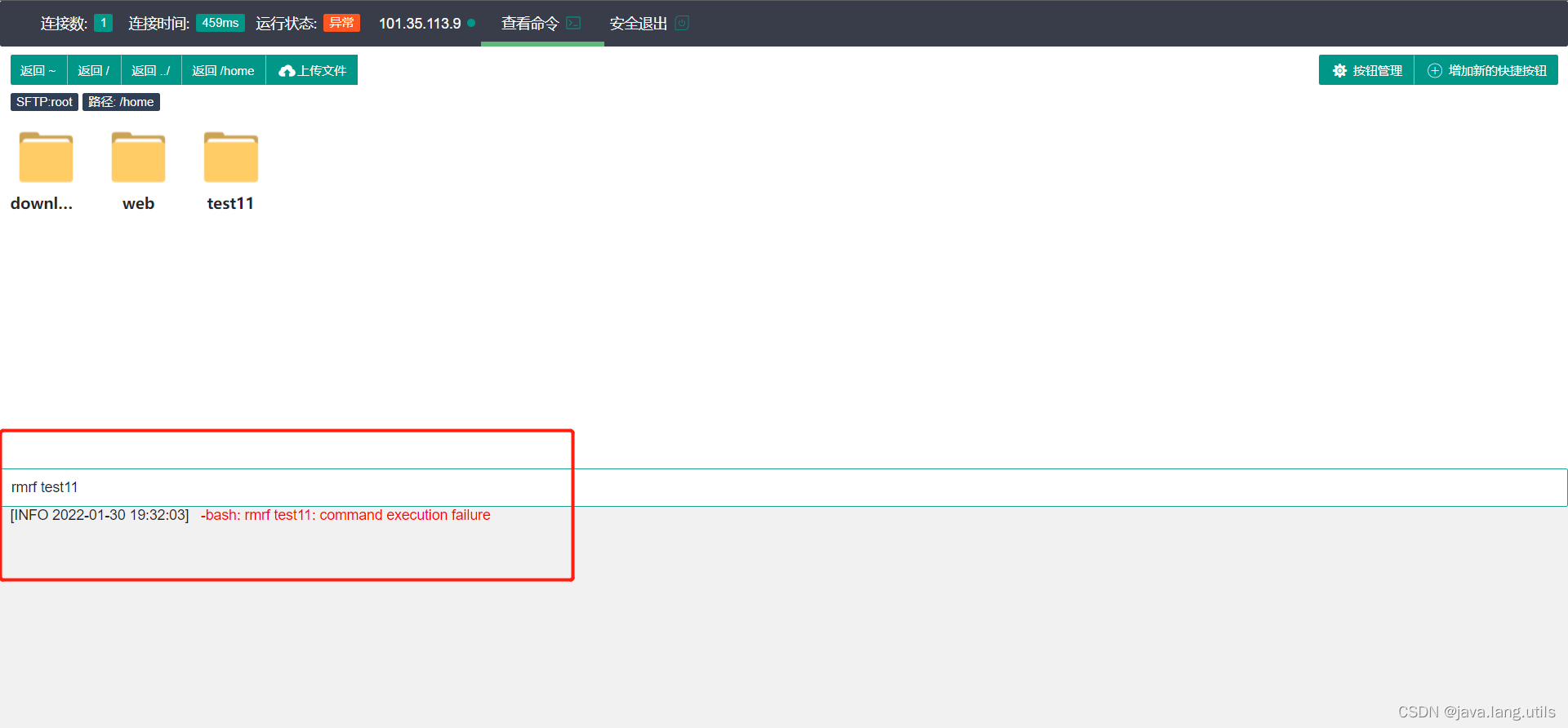
Task: Click 增加新的快捷按钮
Action: (1486, 70)
